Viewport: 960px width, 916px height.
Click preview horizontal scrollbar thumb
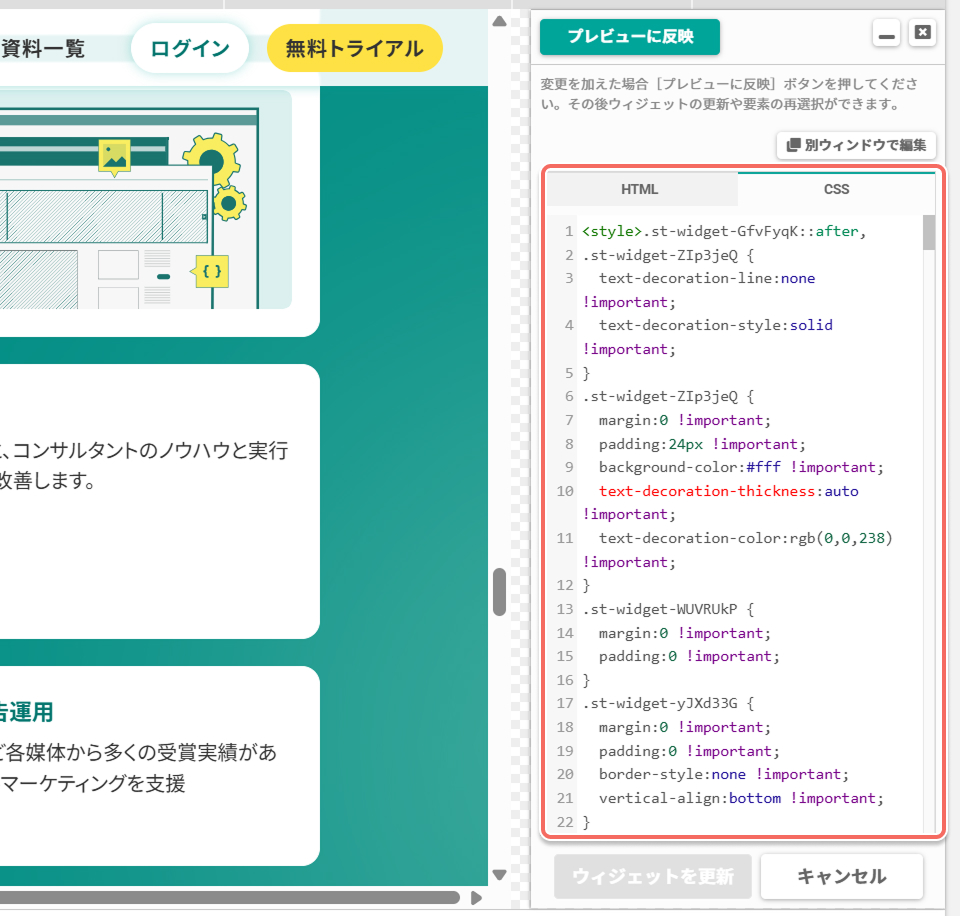click(230, 898)
